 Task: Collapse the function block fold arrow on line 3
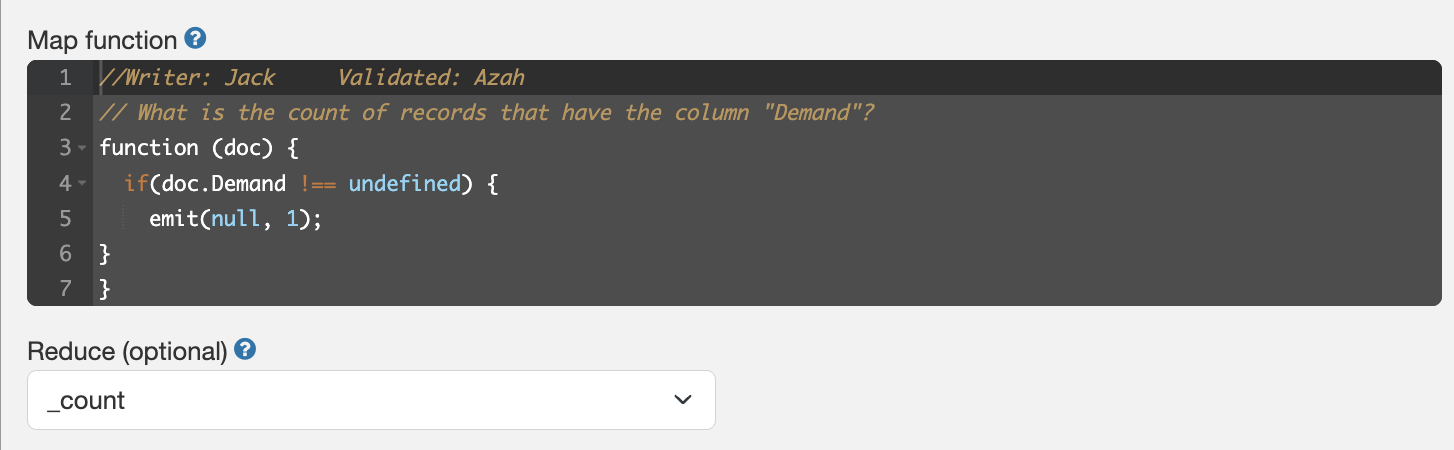tap(83, 148)
